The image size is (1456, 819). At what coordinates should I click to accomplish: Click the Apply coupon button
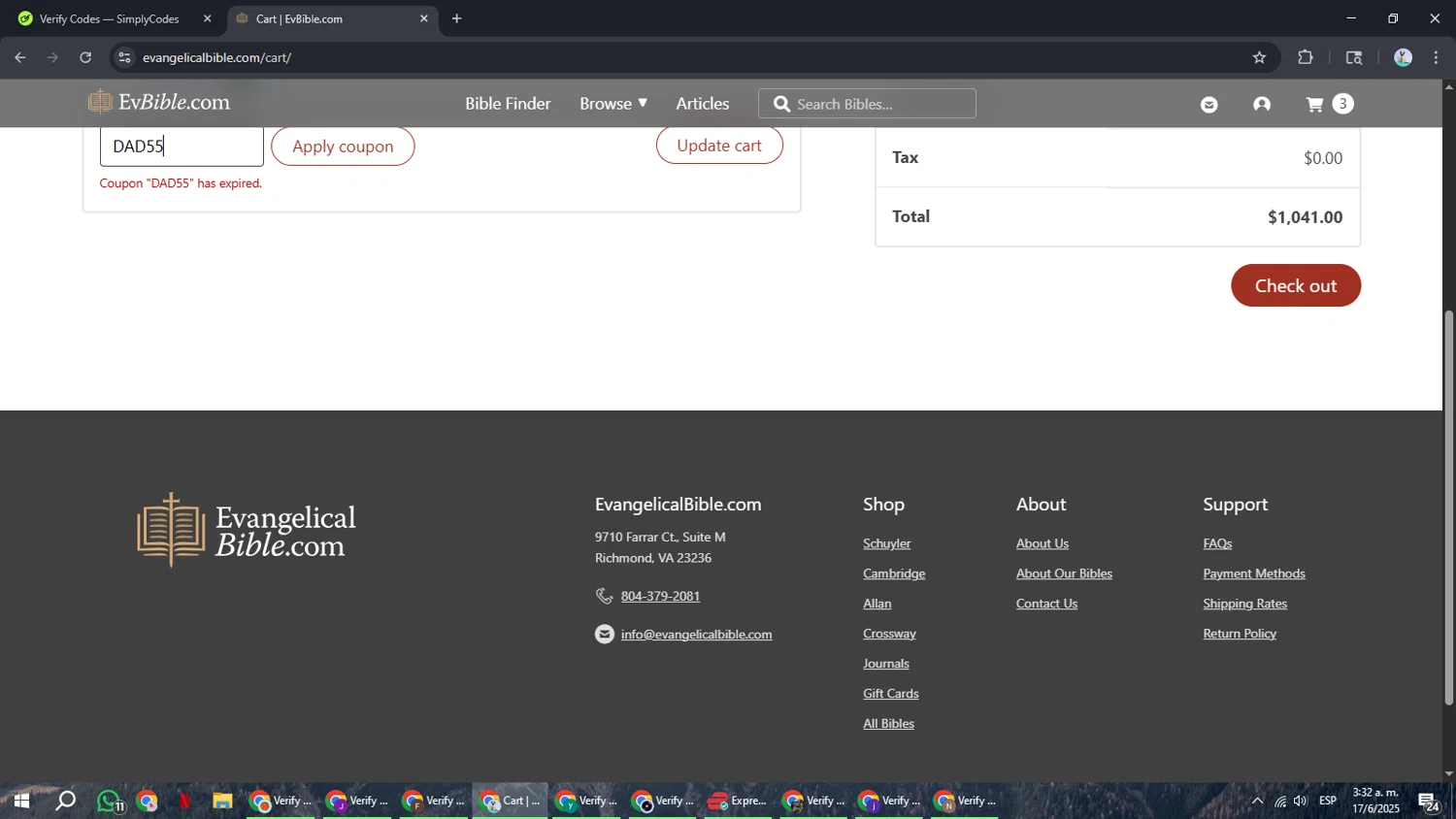click(x=343, y=147)
